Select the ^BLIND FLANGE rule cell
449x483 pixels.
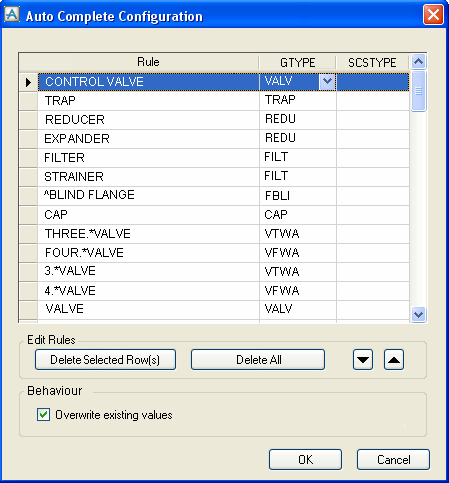click(x=149, y=196)
